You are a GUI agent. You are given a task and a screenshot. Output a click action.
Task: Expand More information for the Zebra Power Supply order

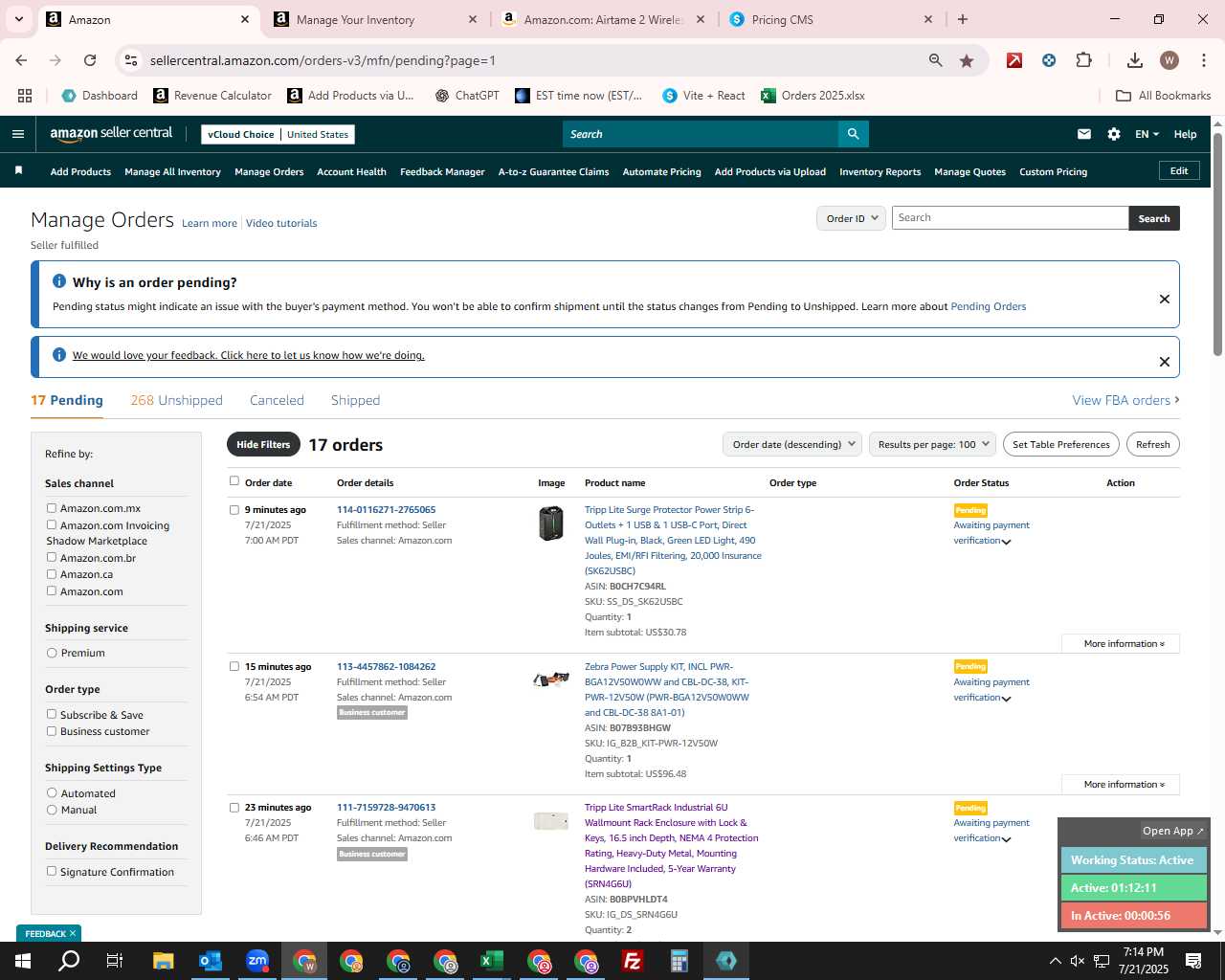click(1121, 784)
